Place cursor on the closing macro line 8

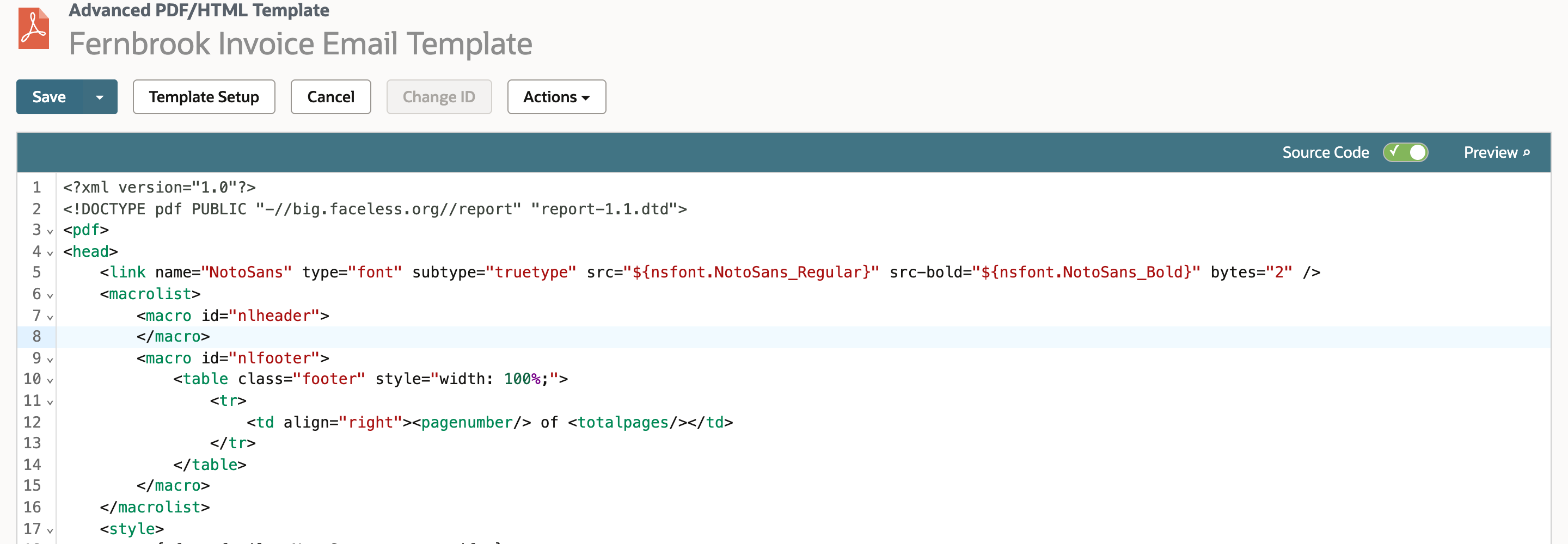(173, 337)
